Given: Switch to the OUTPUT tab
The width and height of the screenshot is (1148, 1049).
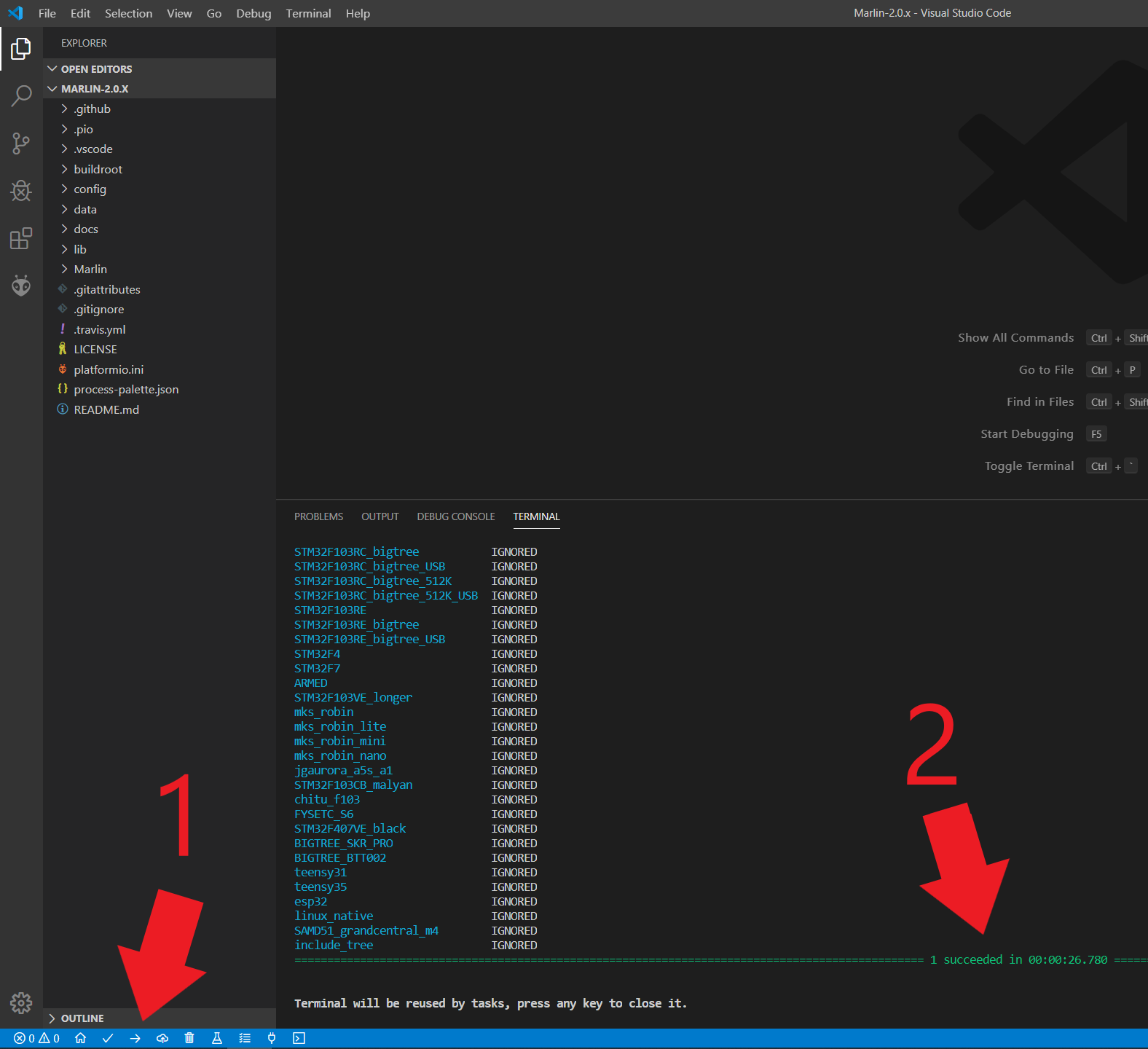Looking at the screenshot, I should point(380,516).
